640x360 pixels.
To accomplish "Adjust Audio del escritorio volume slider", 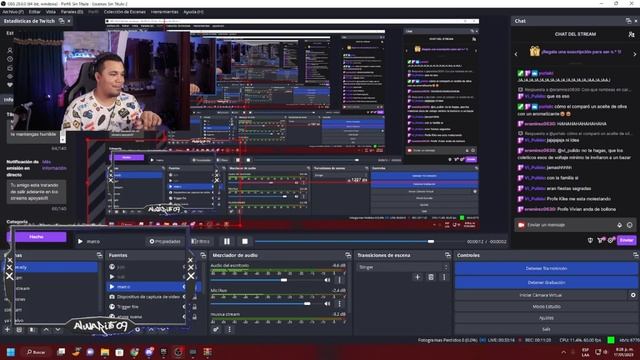I will (x=284, y=280).
